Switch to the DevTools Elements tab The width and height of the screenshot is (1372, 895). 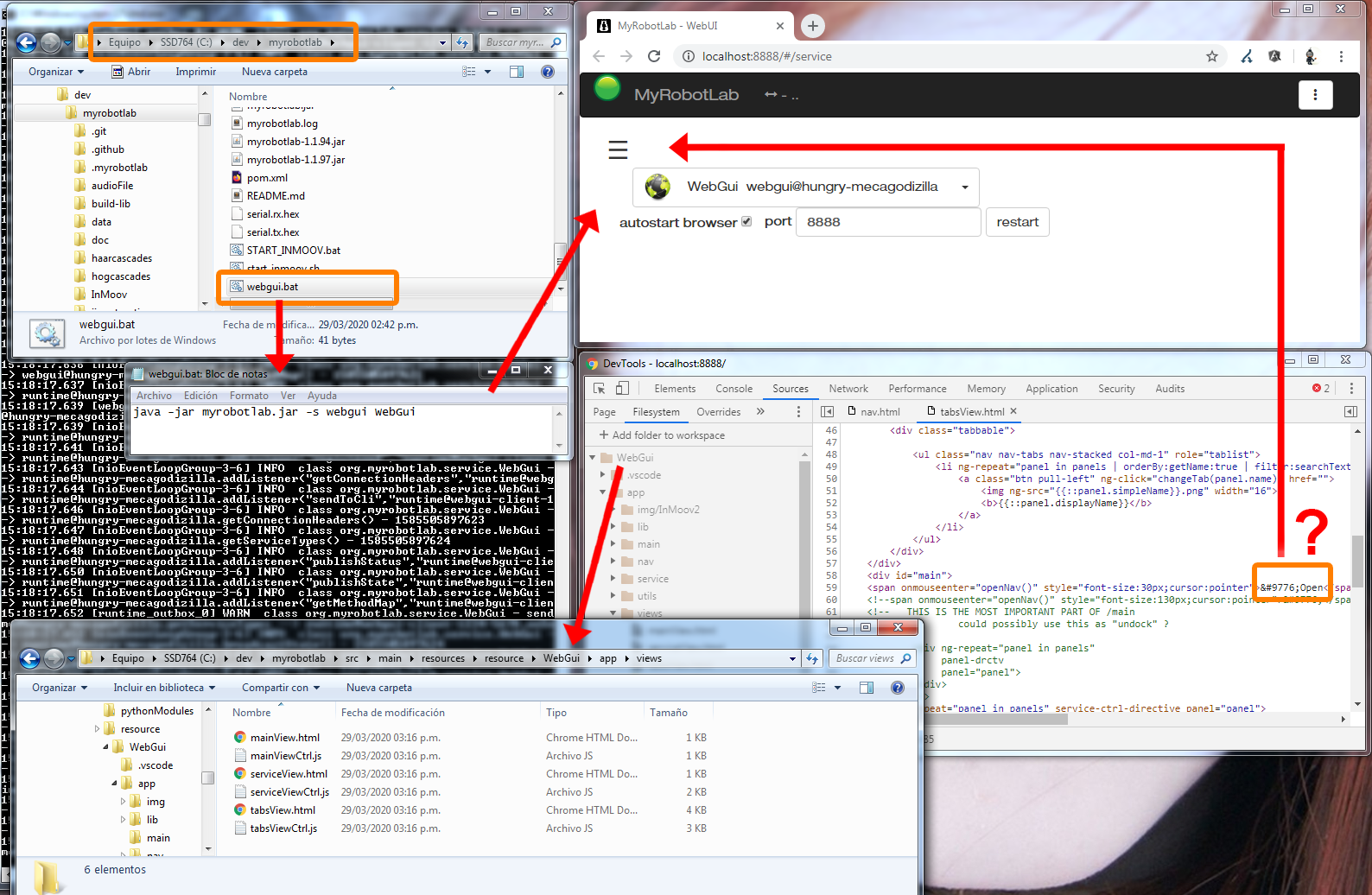pos(675,389)
